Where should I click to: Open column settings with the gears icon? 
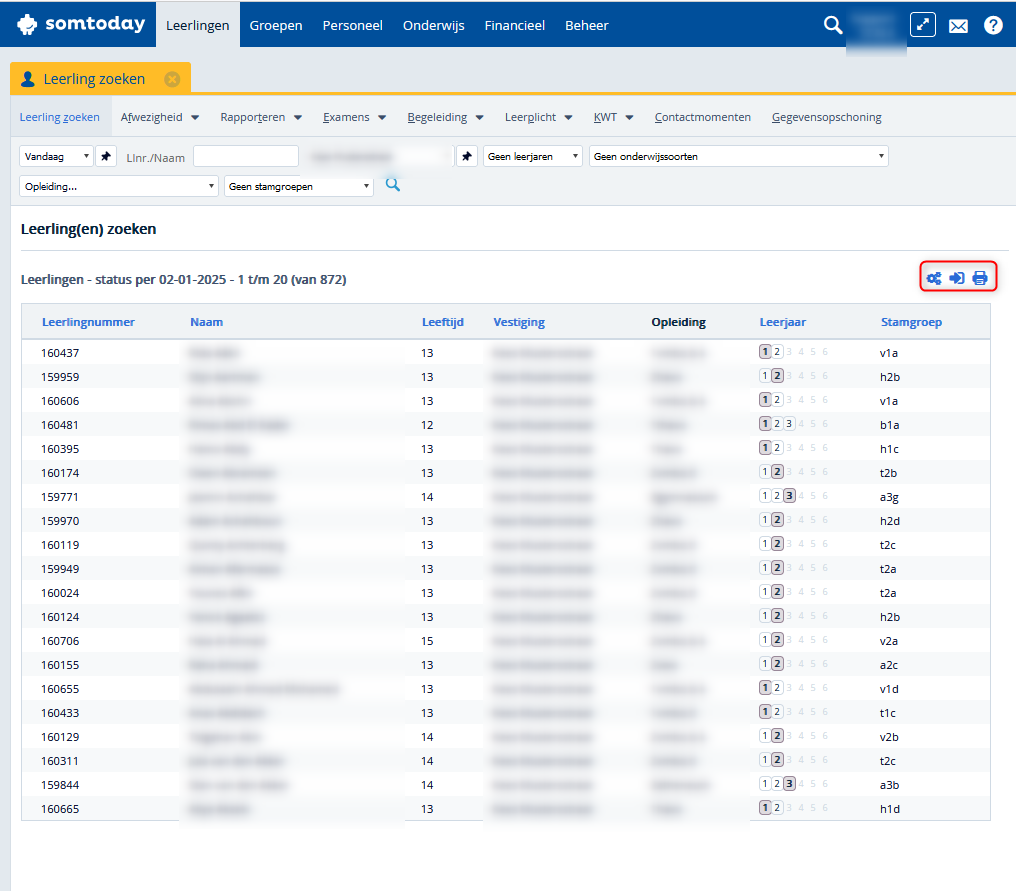(x=934, y=278)
